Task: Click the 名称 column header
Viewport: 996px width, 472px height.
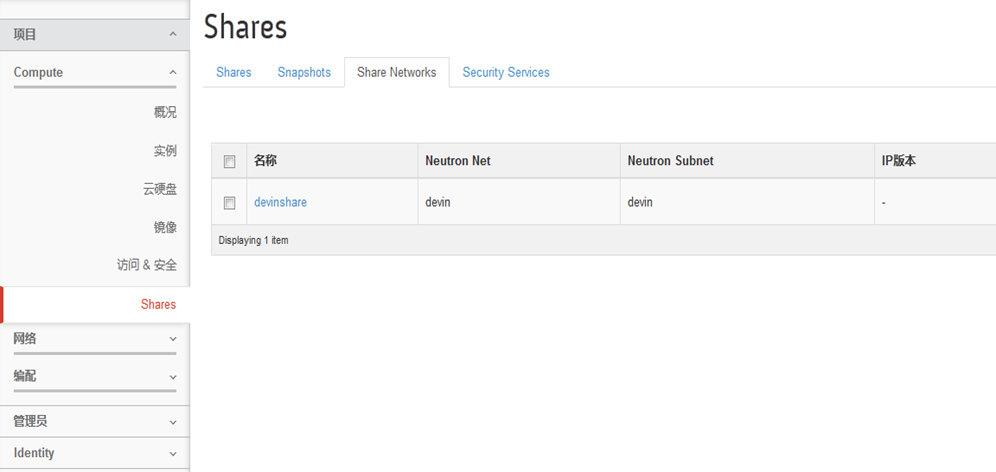Action: (x=265, y=161)
